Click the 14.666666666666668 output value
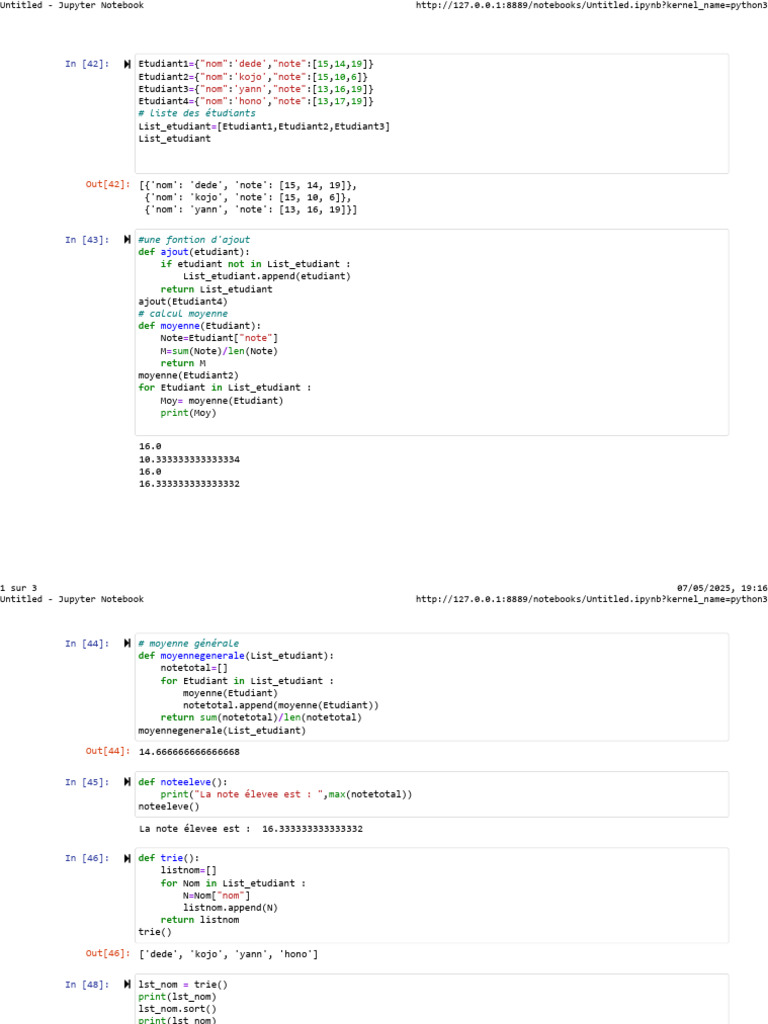 [189, 752]
